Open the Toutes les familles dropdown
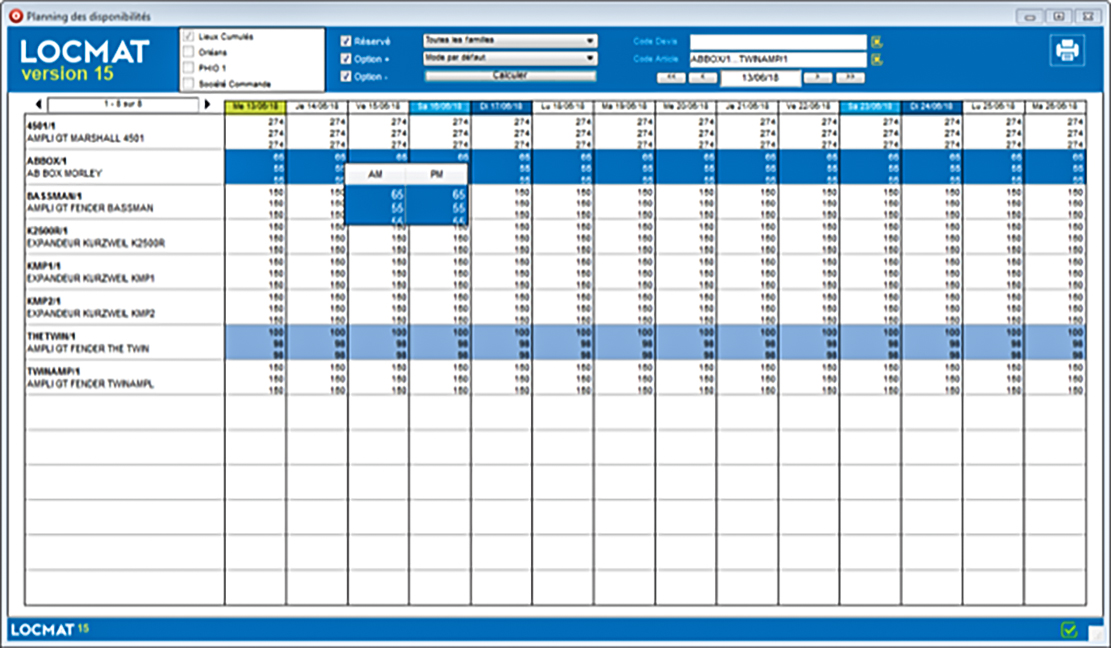The height and width of the screenshot is (648, 1111). pyautogui.click(x=510, y=40)
